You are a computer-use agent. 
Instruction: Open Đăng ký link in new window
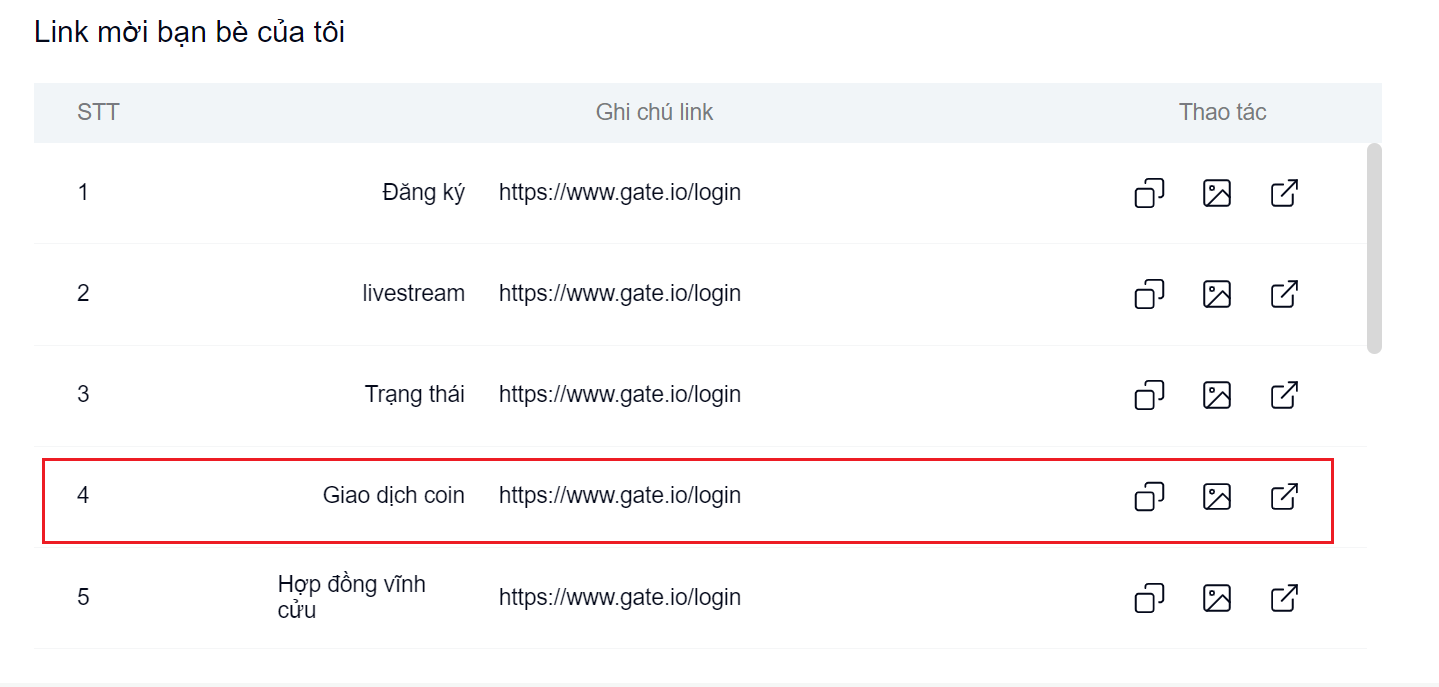(x=1284, y=193)
